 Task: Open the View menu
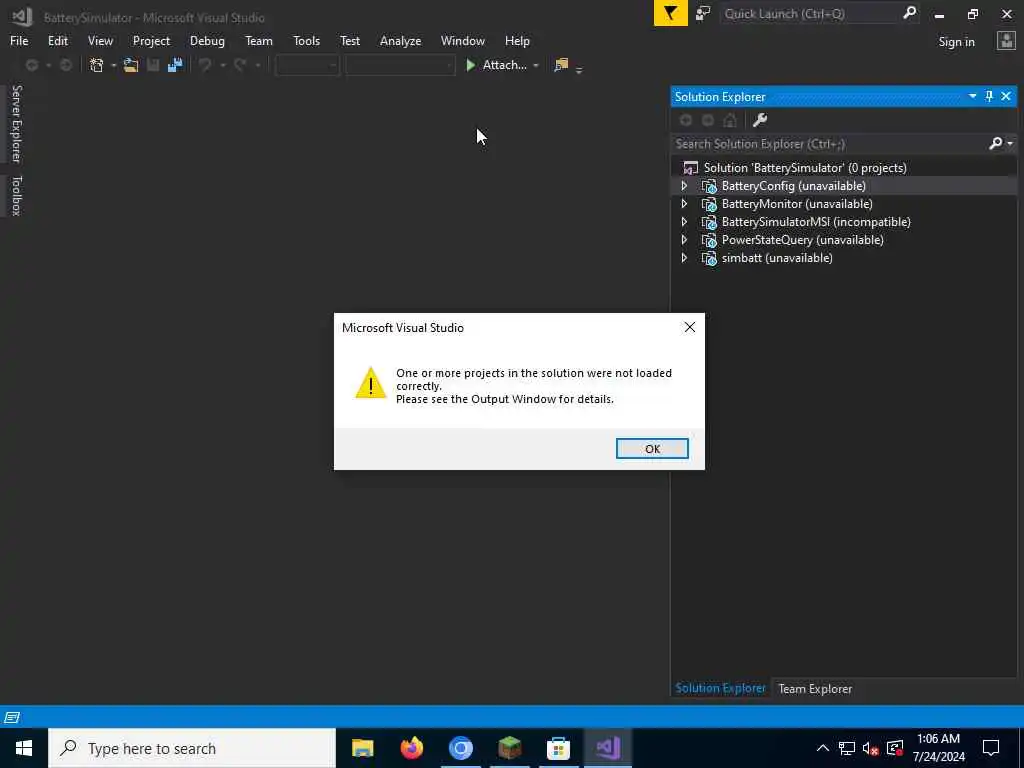click(x=100, y=40)
